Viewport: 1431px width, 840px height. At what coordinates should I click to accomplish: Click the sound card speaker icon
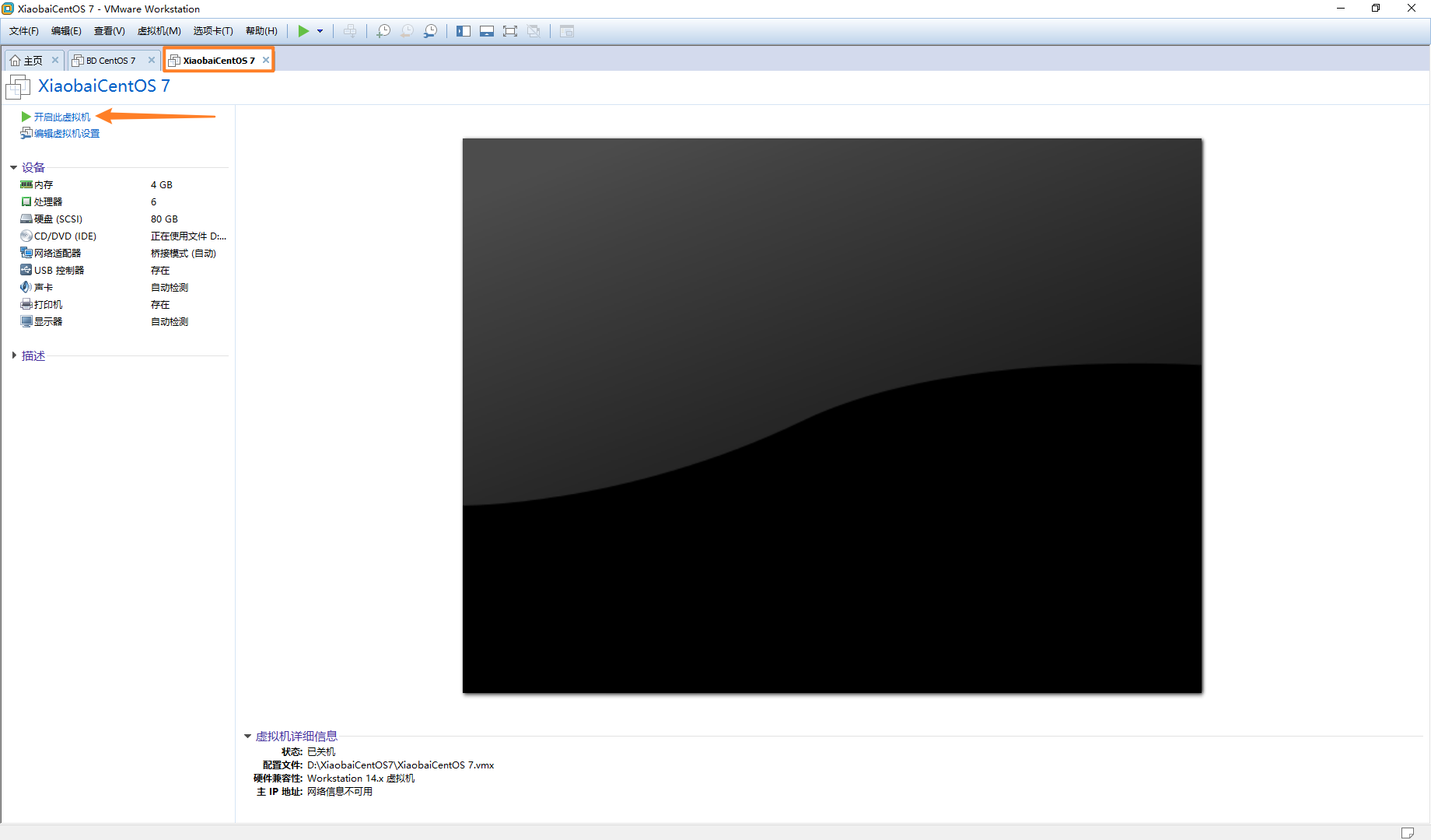(x=26, y=288)
